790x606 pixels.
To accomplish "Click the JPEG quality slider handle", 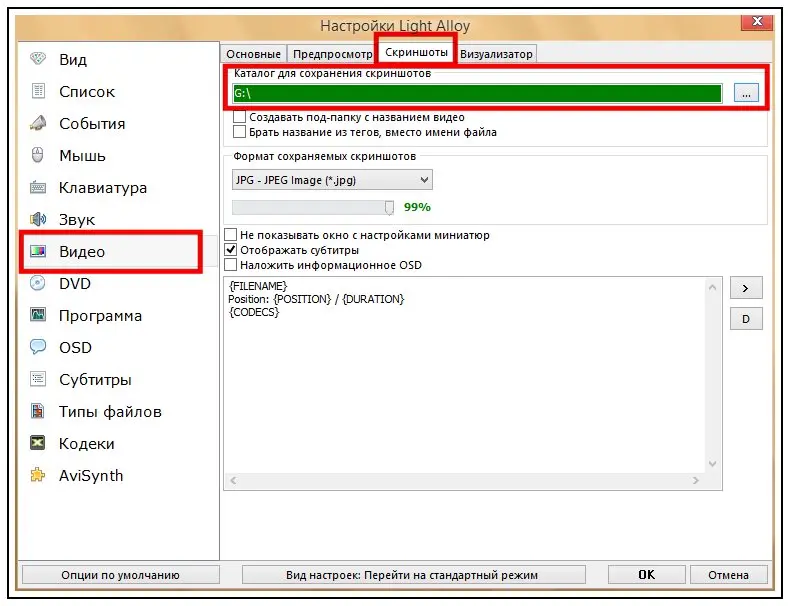I will [389, 208].
